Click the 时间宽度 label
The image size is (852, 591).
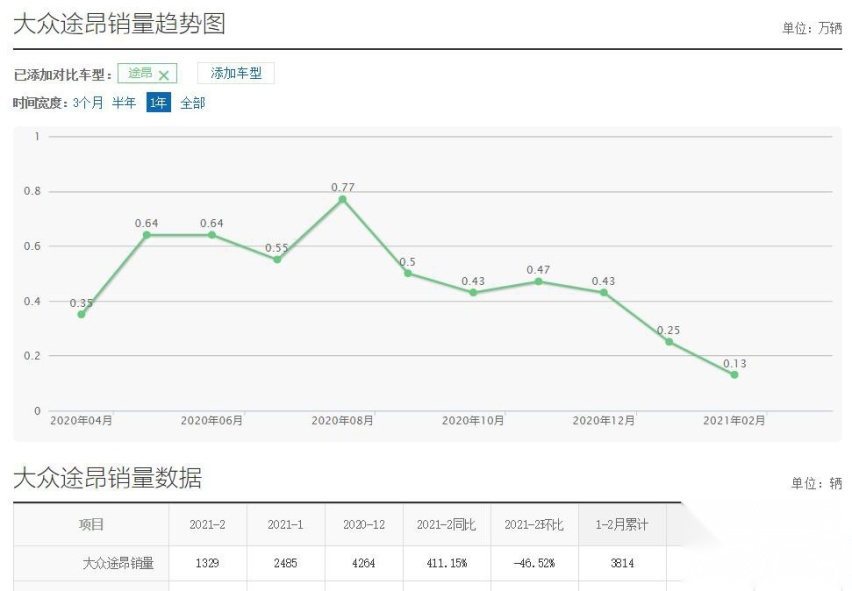click(41, 103)
